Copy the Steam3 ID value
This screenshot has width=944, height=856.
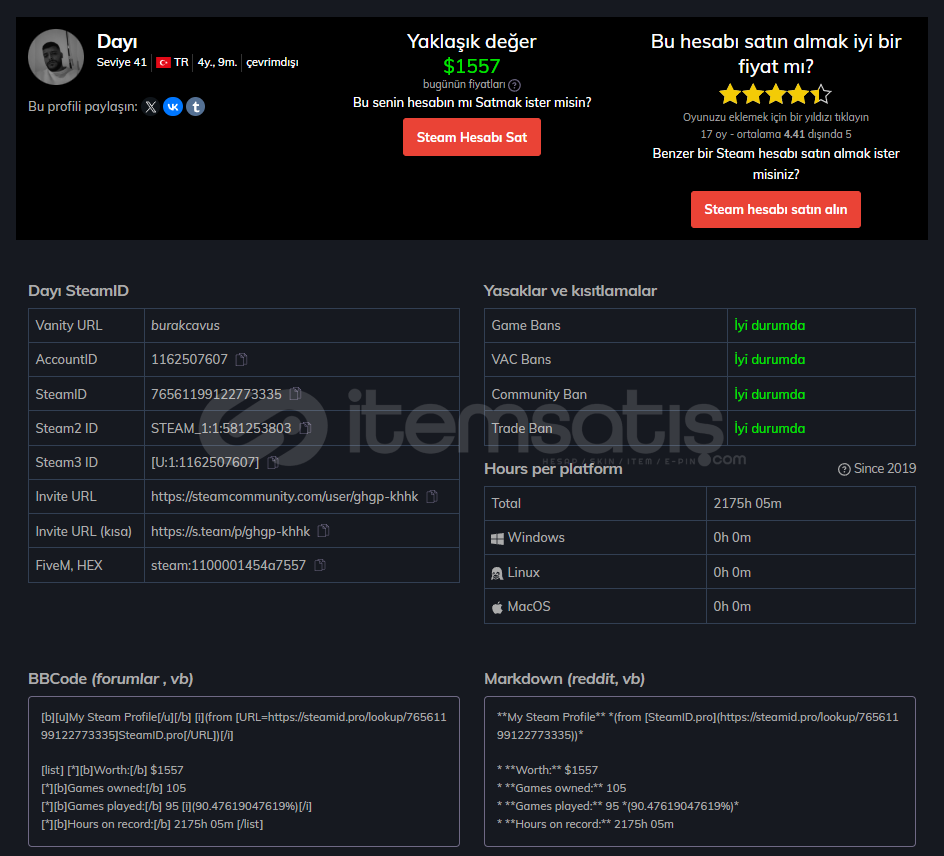coord(273,462)
